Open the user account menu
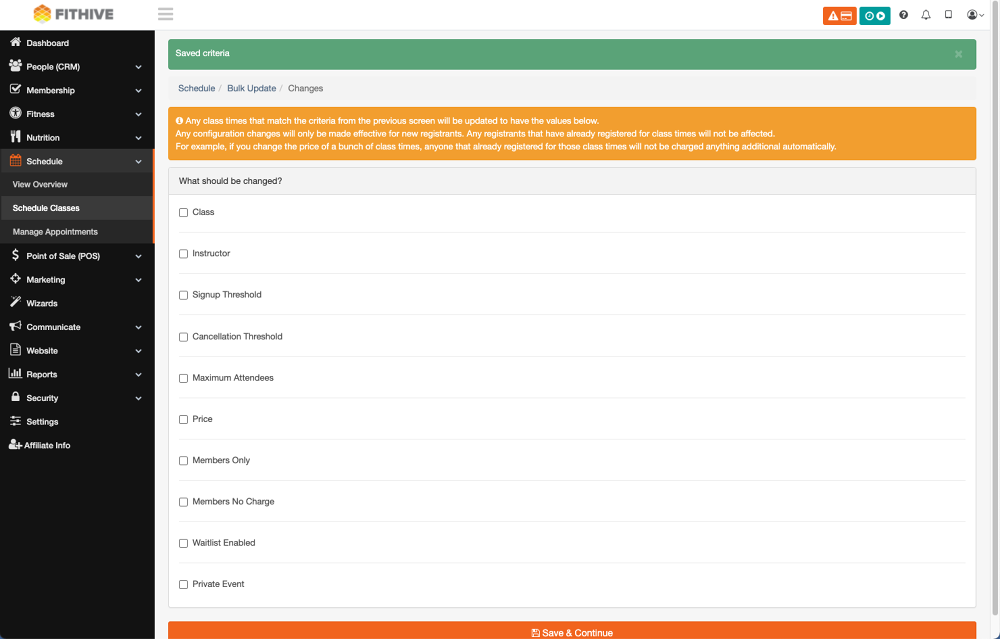Viewport: 1000px width, 639px height. (x=975, y=15)
